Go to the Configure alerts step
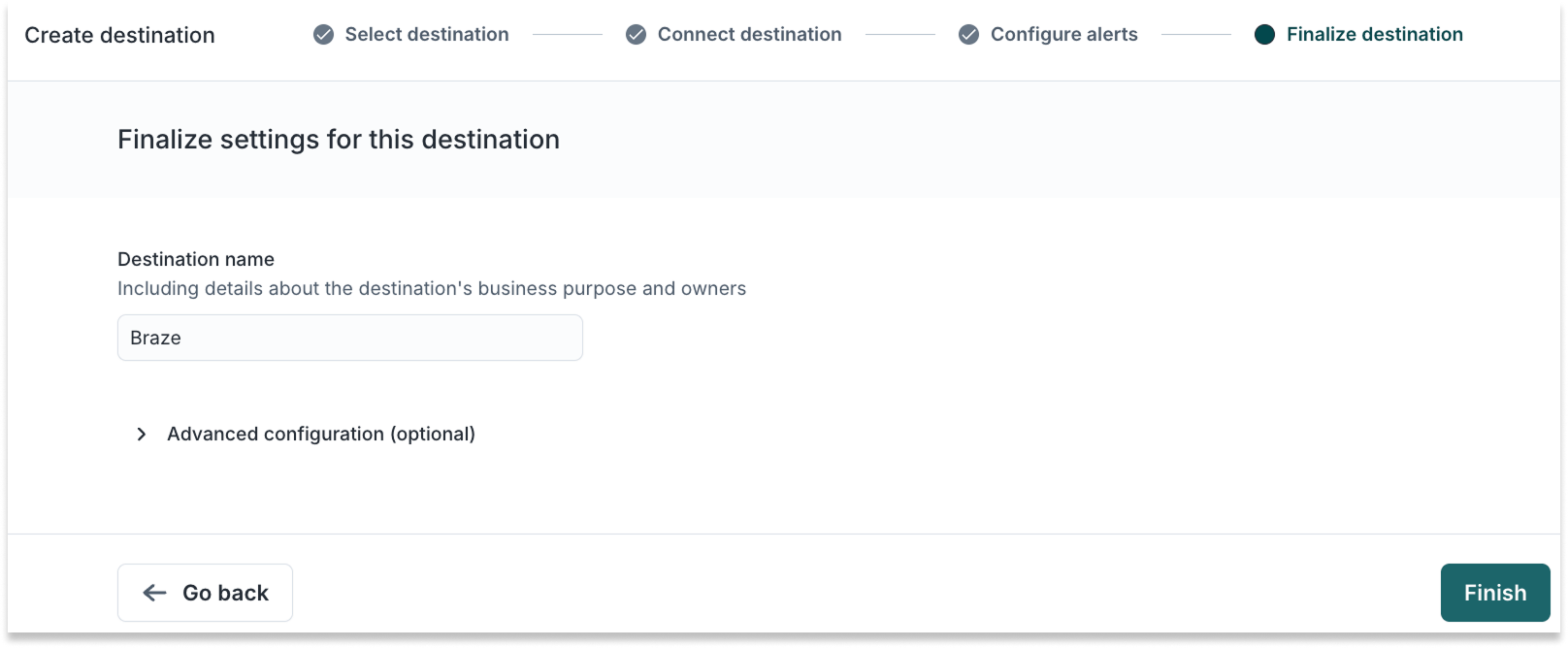Image resolution: width=1568 pixels, height=648 pixels. click(x=1062, y=34)
